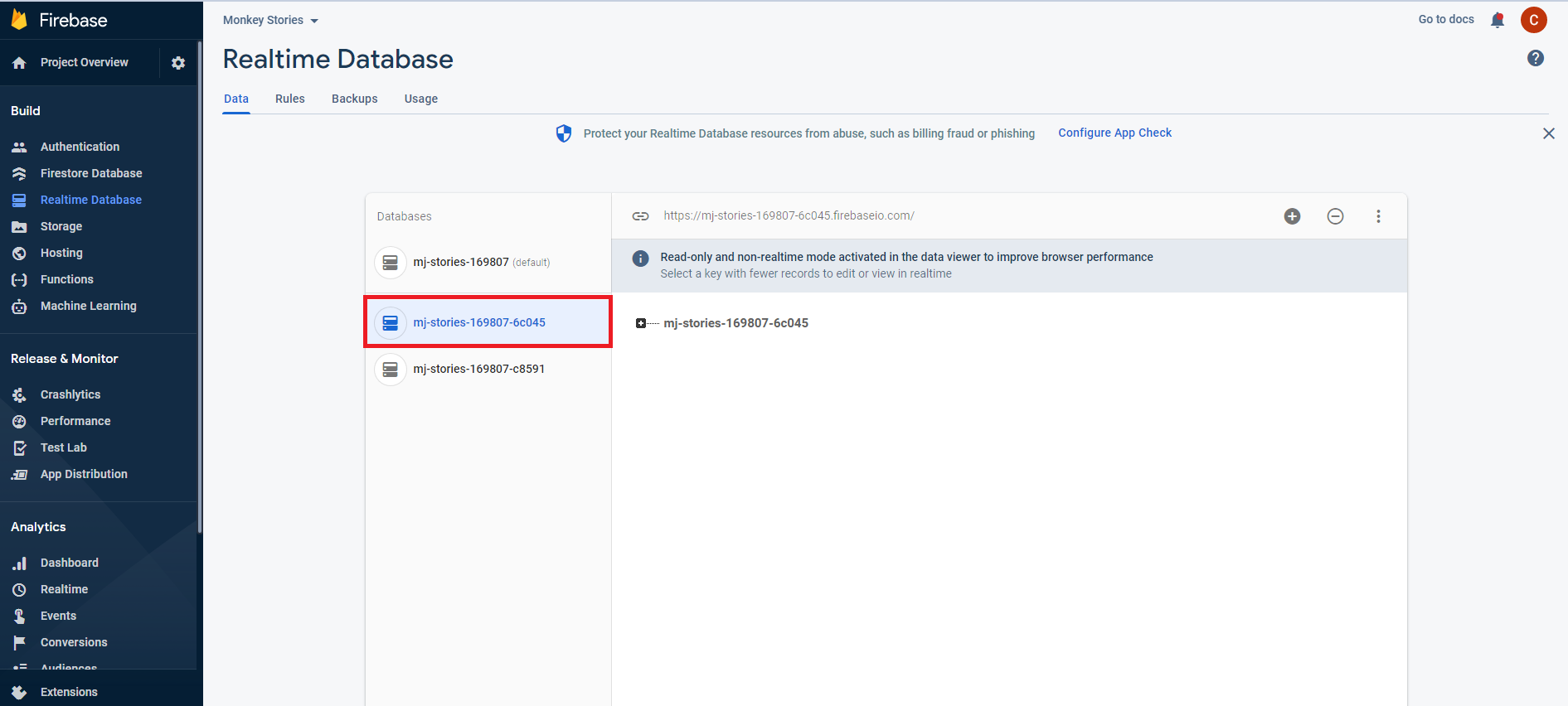Click the Firebase logo icon
The height and width of the screenshot is (706, 1568).
[19, 20]
